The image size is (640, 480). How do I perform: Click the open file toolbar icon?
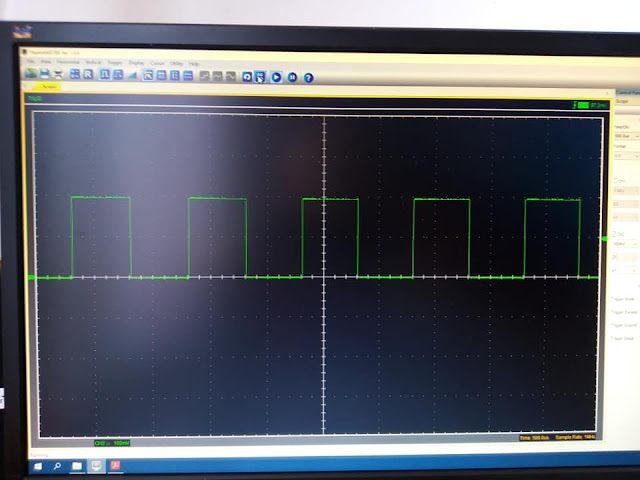[31, 73]
